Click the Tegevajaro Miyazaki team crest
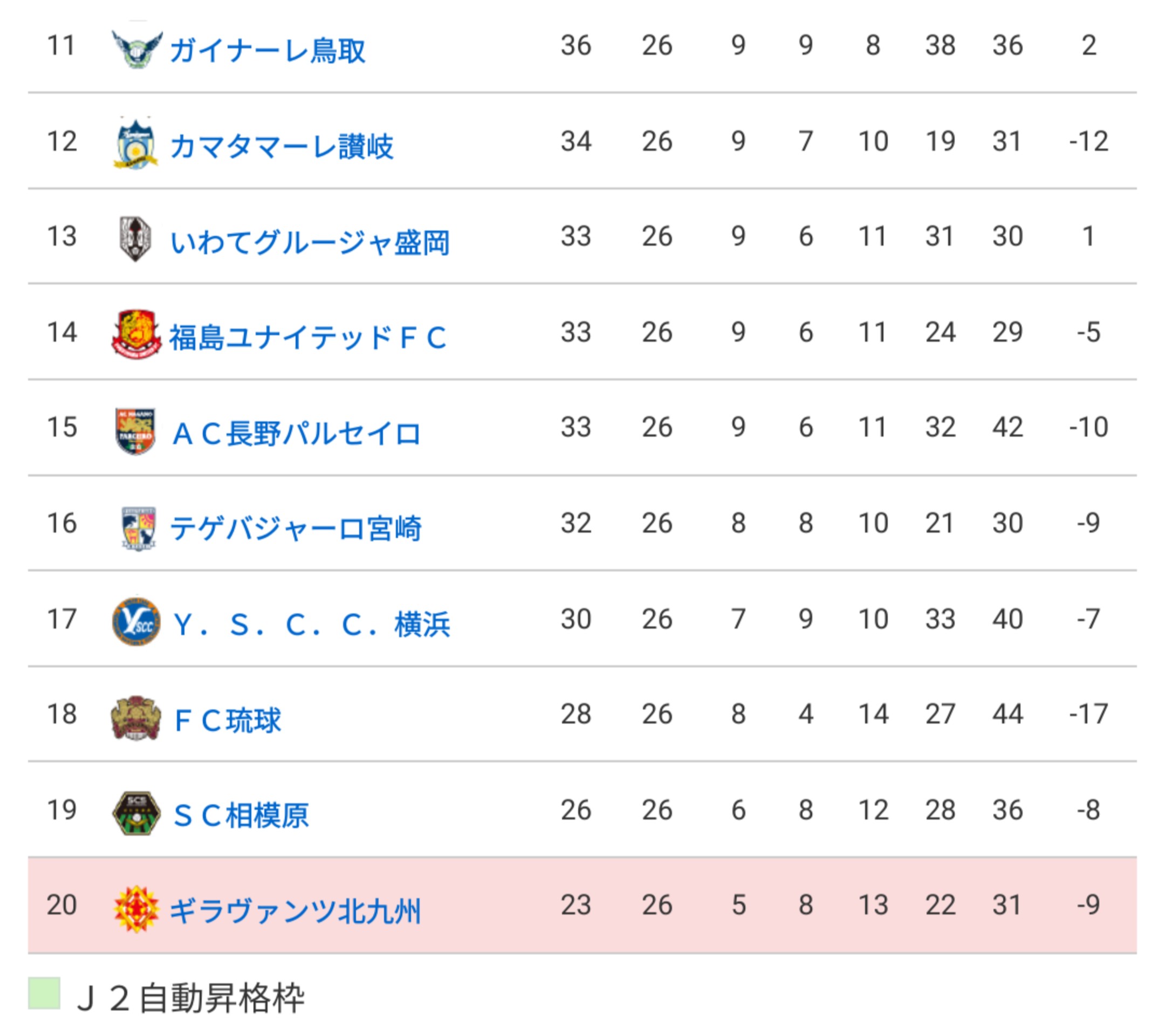1165x1036 pixels. 138,527
